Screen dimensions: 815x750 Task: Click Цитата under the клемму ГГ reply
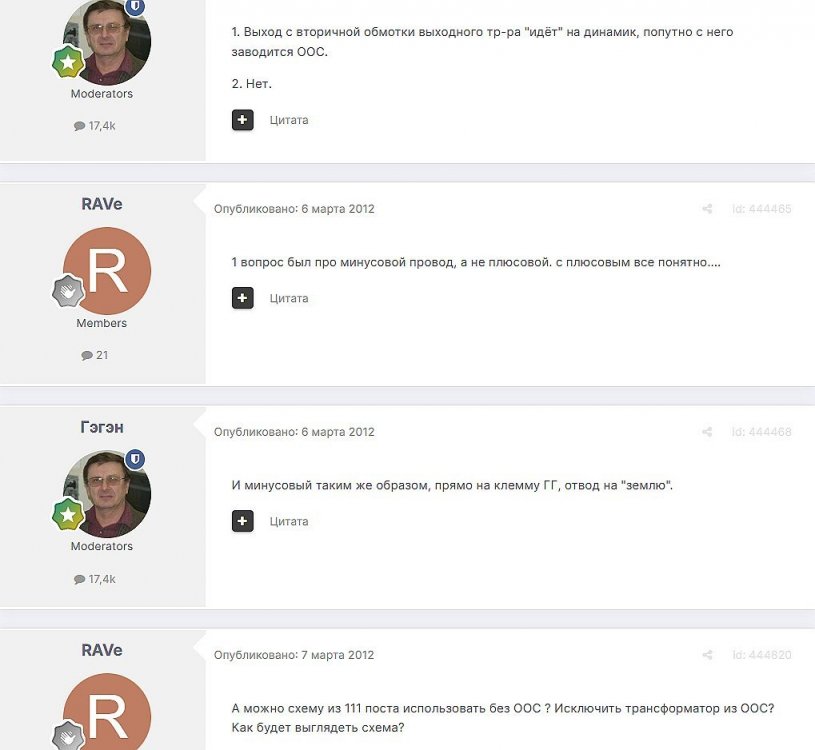point(289,521)
